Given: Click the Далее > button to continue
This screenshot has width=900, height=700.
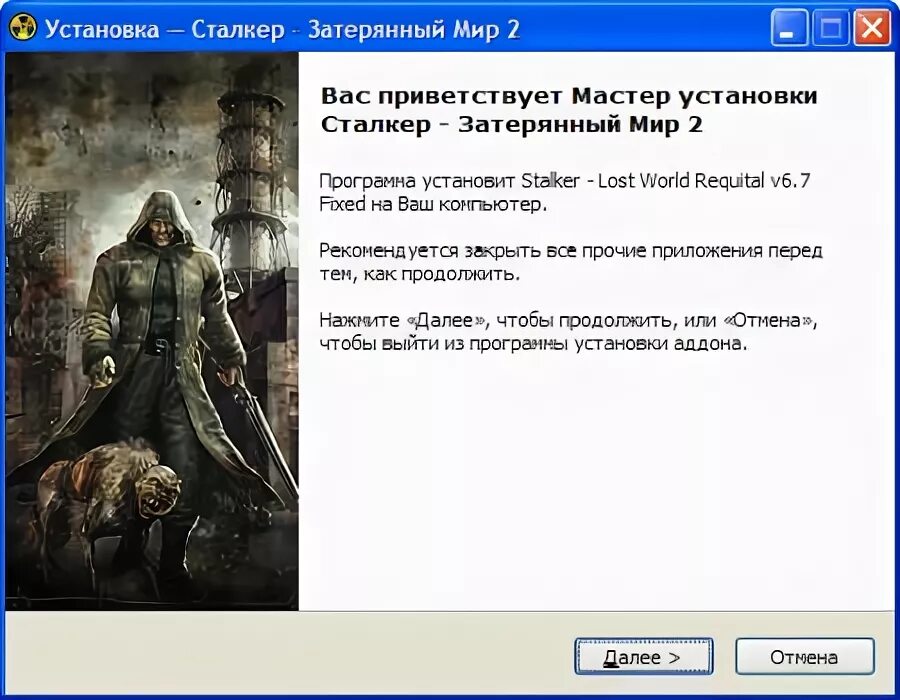Looking at the screenshot, I should tap(643, 656).
